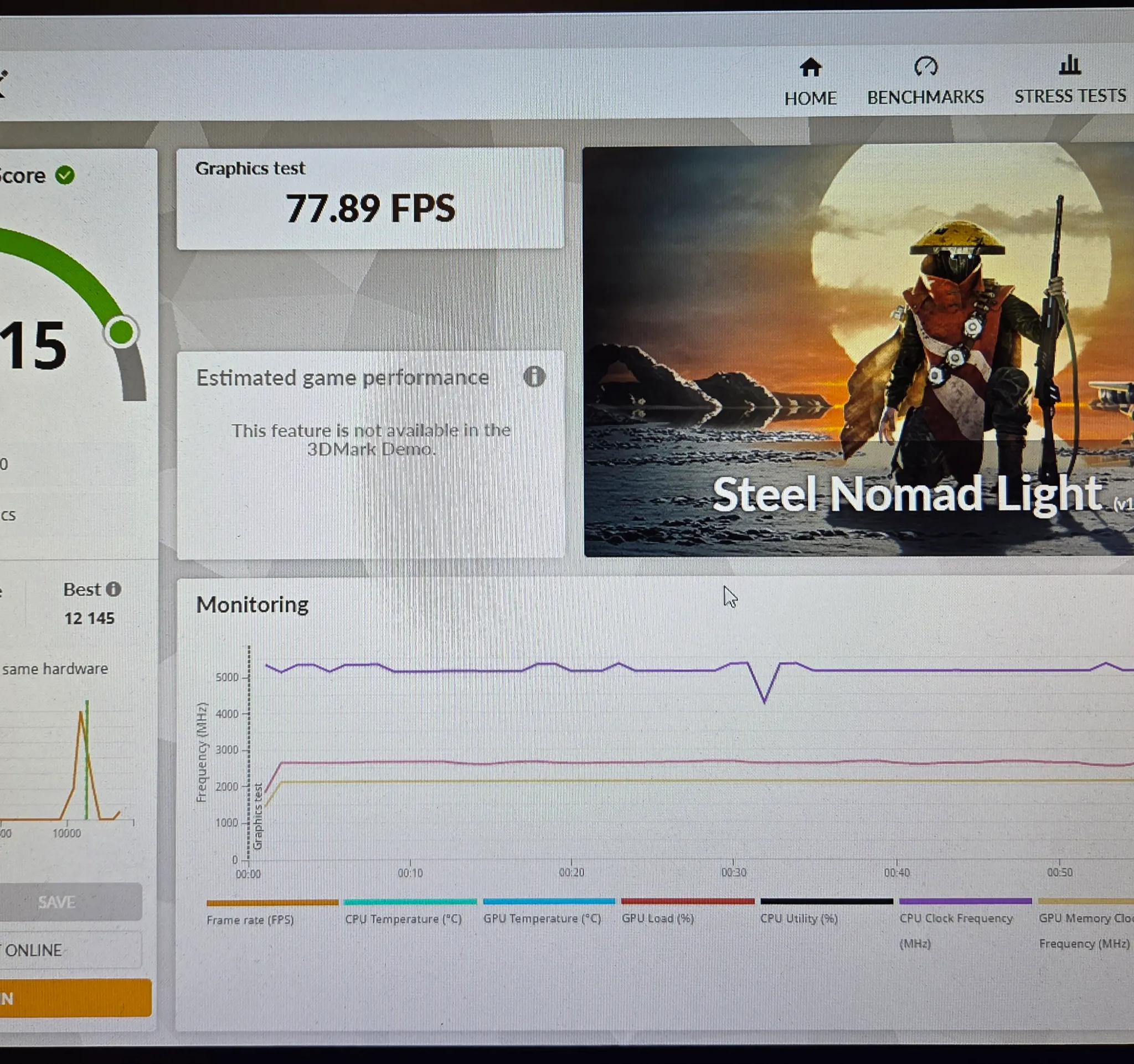The width and height of the screenshot is (1134, 1064).
Task: Click the info icon beside Best
Action: (x=114, y=589)
